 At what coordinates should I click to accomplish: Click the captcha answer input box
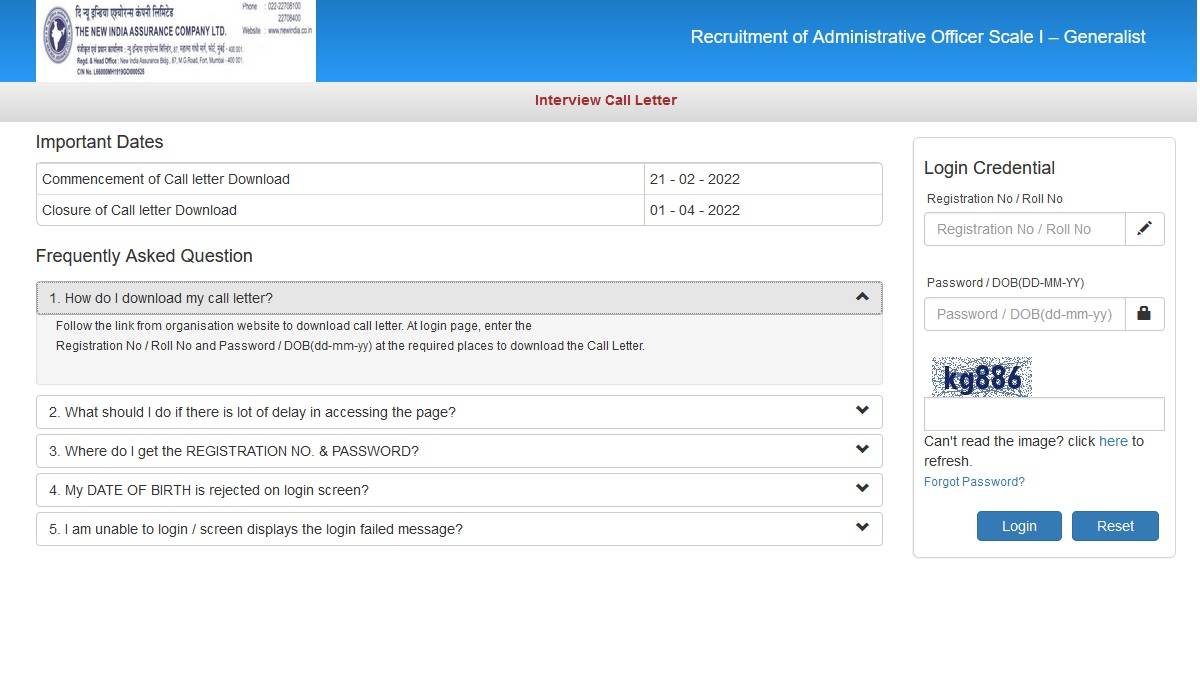(1043, 413)
